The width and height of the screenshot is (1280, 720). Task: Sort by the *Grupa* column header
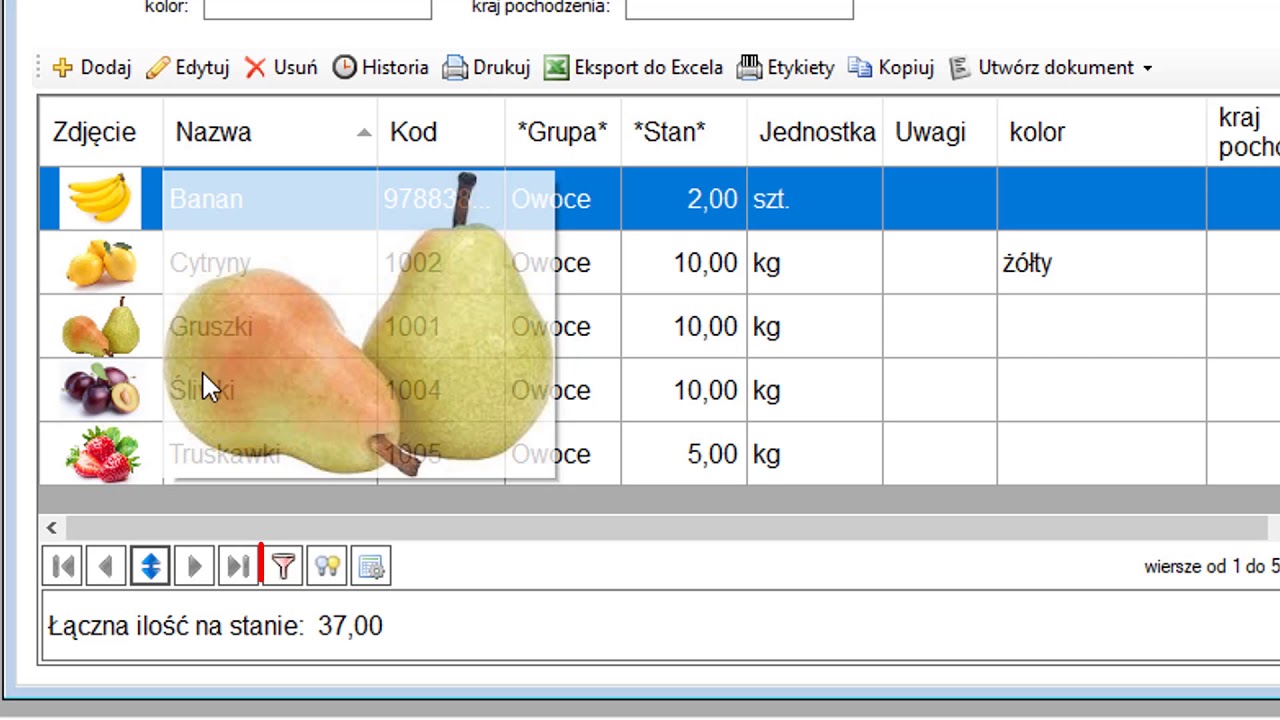[x=563, y=132]
